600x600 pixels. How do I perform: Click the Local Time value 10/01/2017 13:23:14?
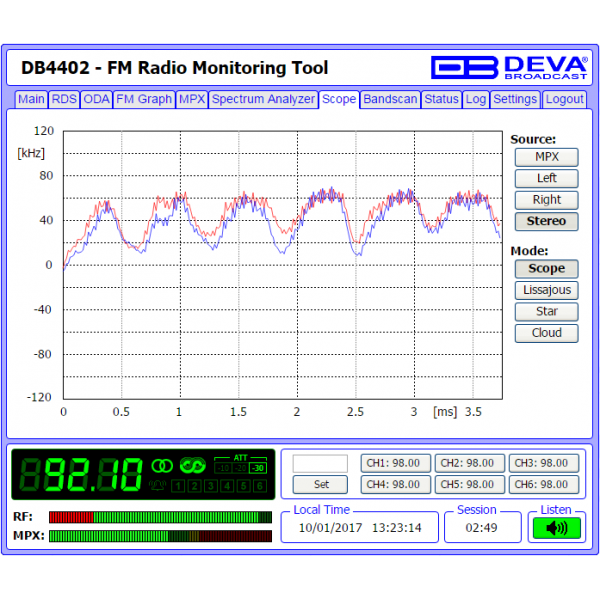tap(360, 528)
